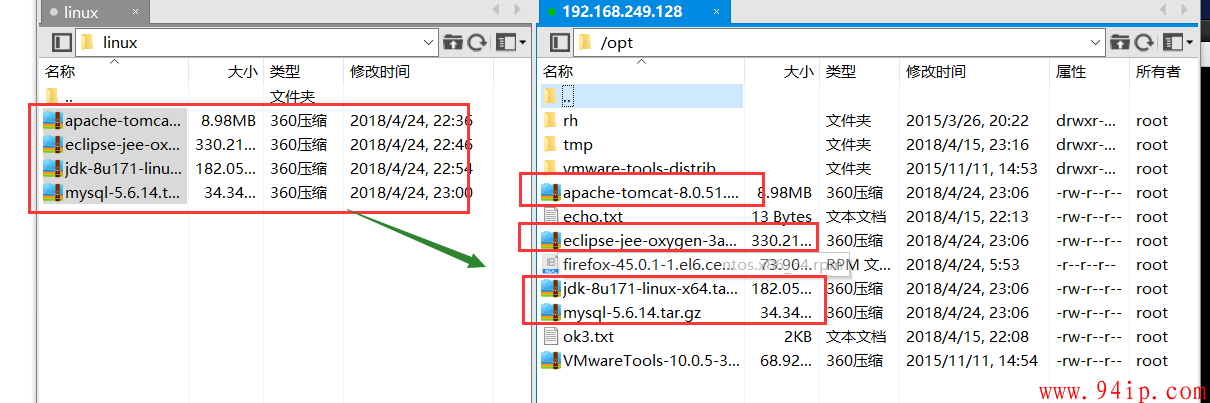The image size is (1210, 403).
Task: Show next tab in remote pane tab strip
Action: (1186, 10)
